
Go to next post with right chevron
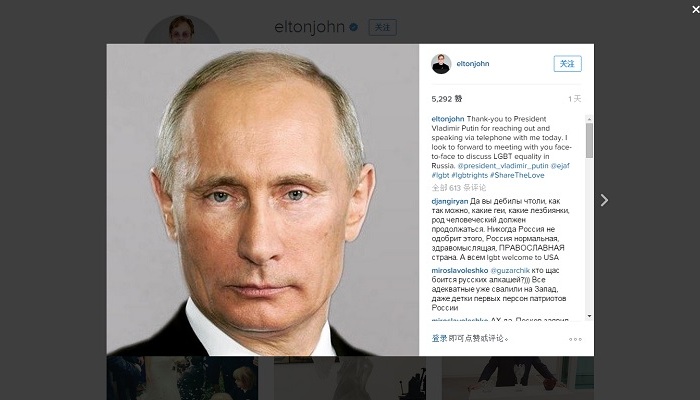604,200
